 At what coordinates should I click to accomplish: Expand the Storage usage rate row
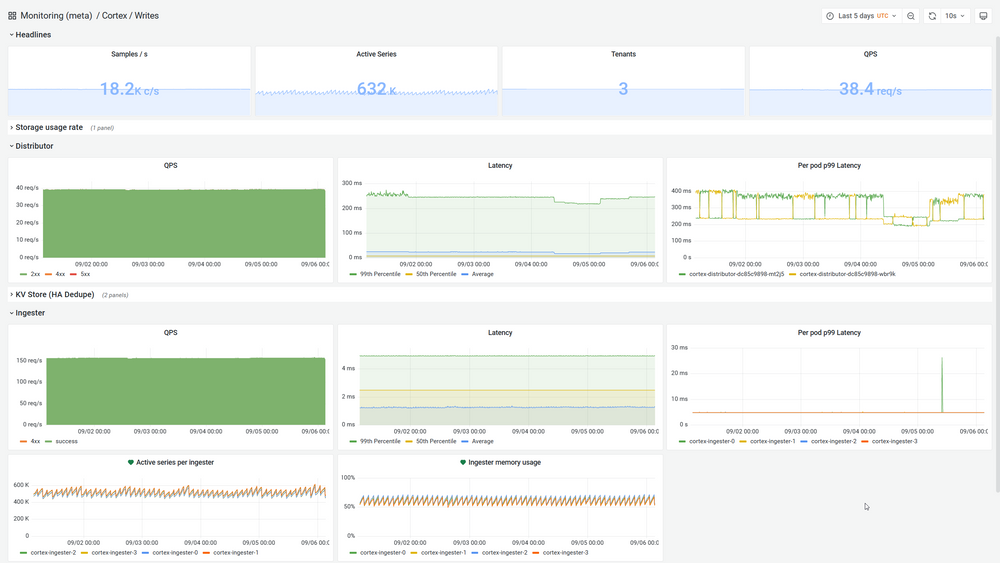point(48,128)
